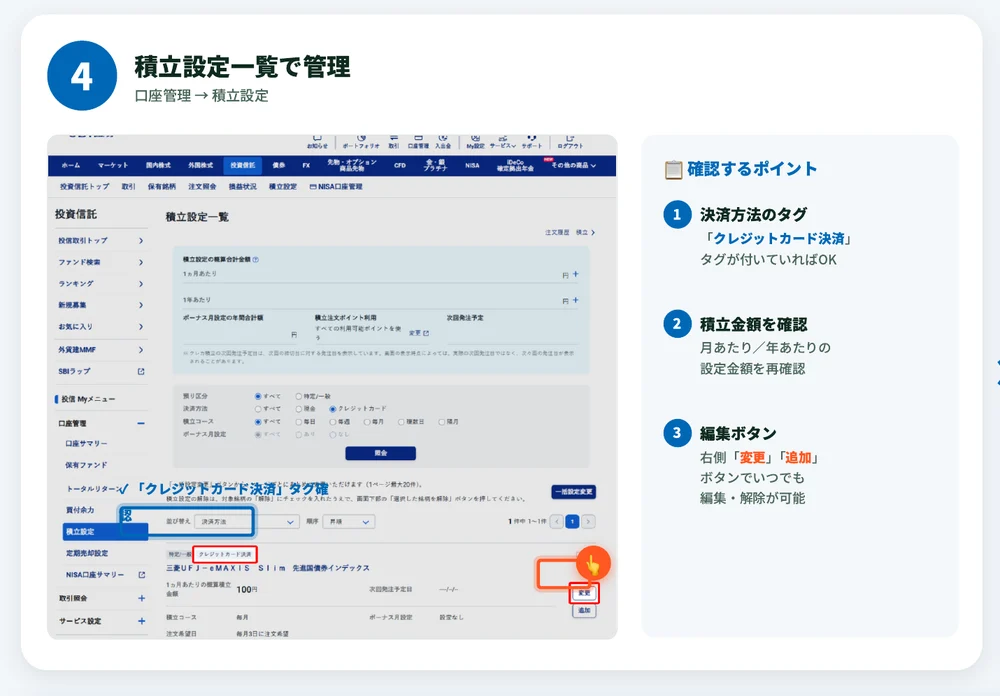Open the My設定 header icon
The width and height of the screenshot is (1000, 696).
pyautogui.click(x=475, y=142)
